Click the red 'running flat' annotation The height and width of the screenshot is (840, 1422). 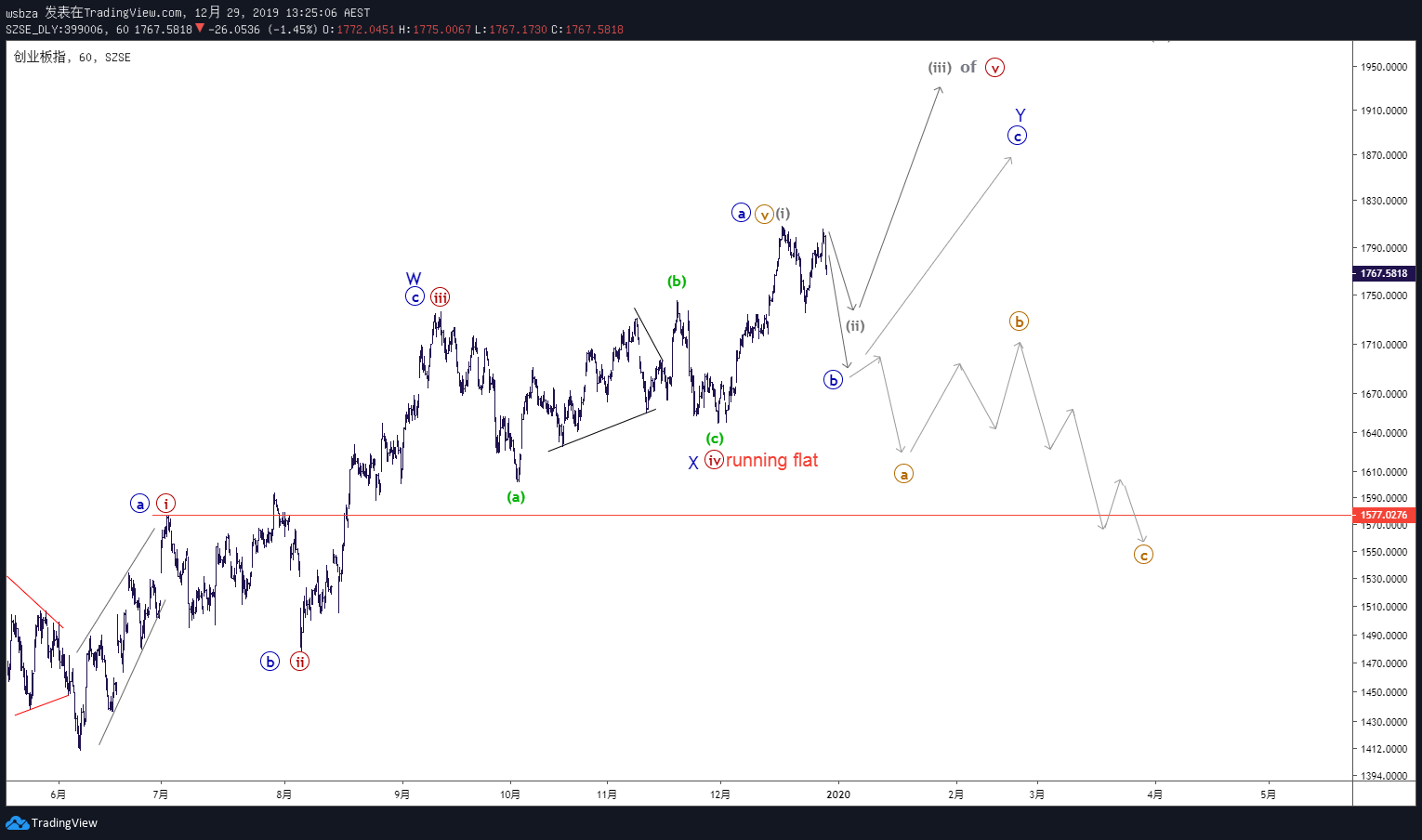click(771, 460)
